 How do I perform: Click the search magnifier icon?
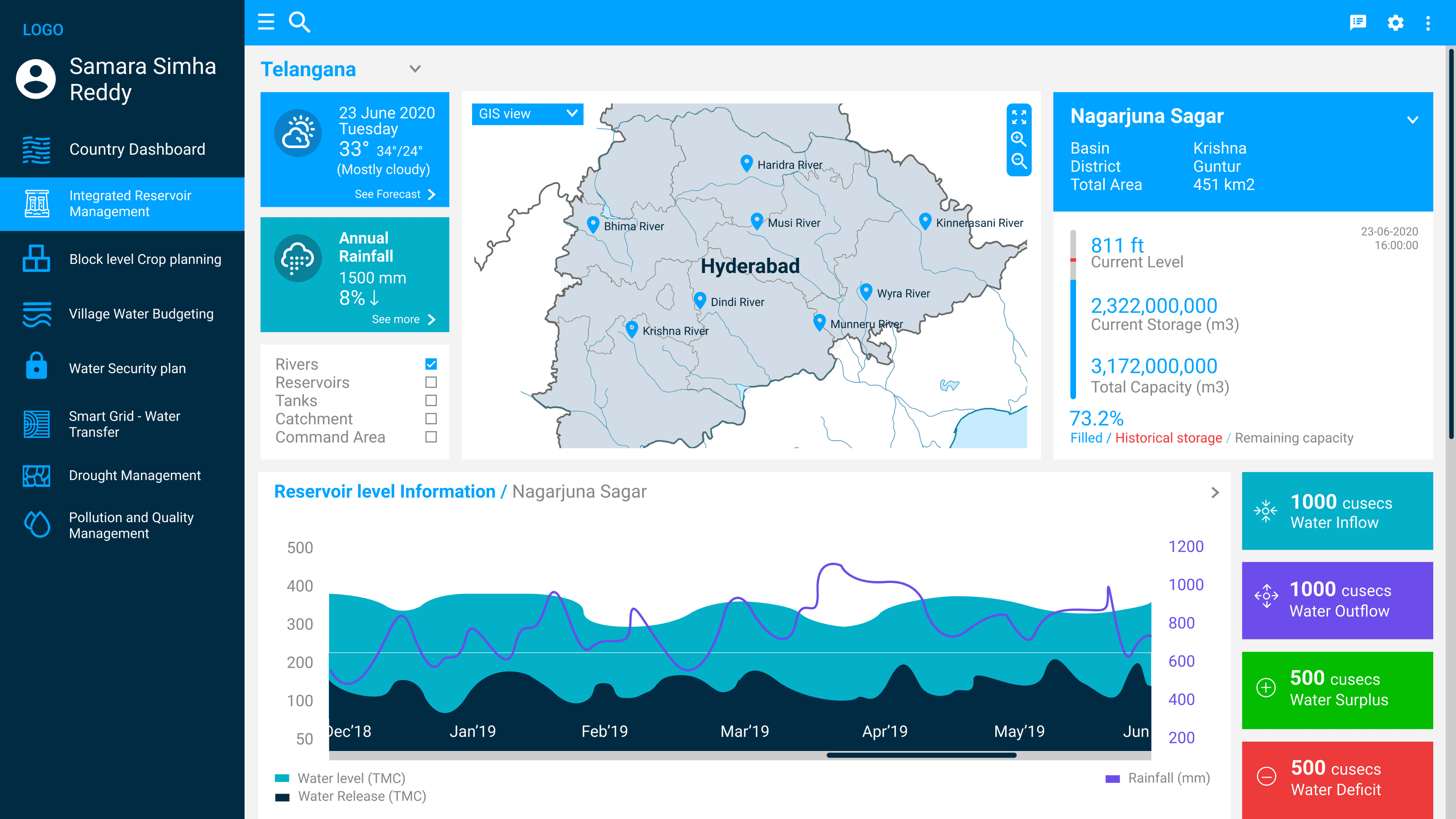(x=299, y=22)
